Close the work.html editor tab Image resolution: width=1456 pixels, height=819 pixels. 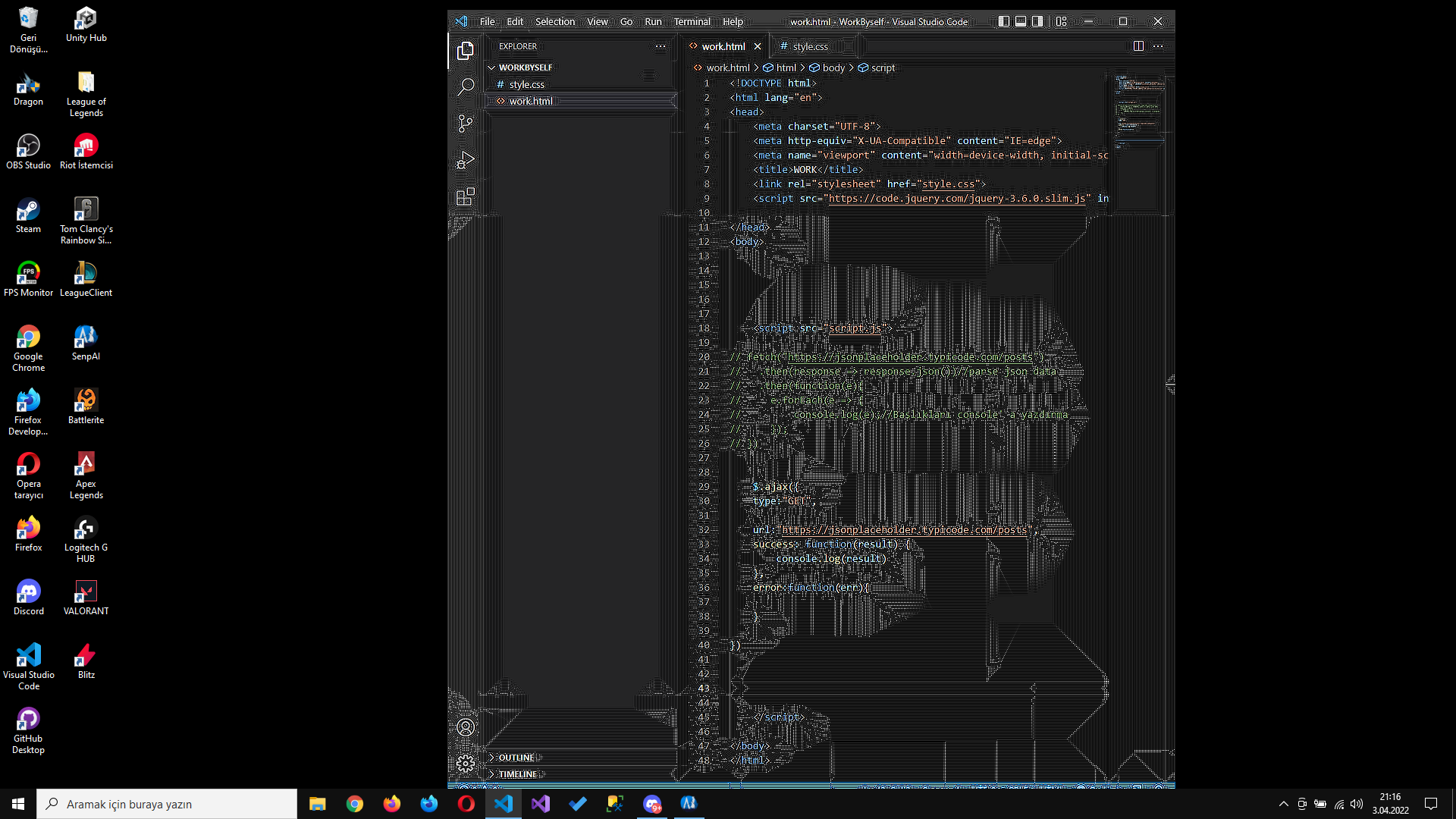tap(758, 46)
